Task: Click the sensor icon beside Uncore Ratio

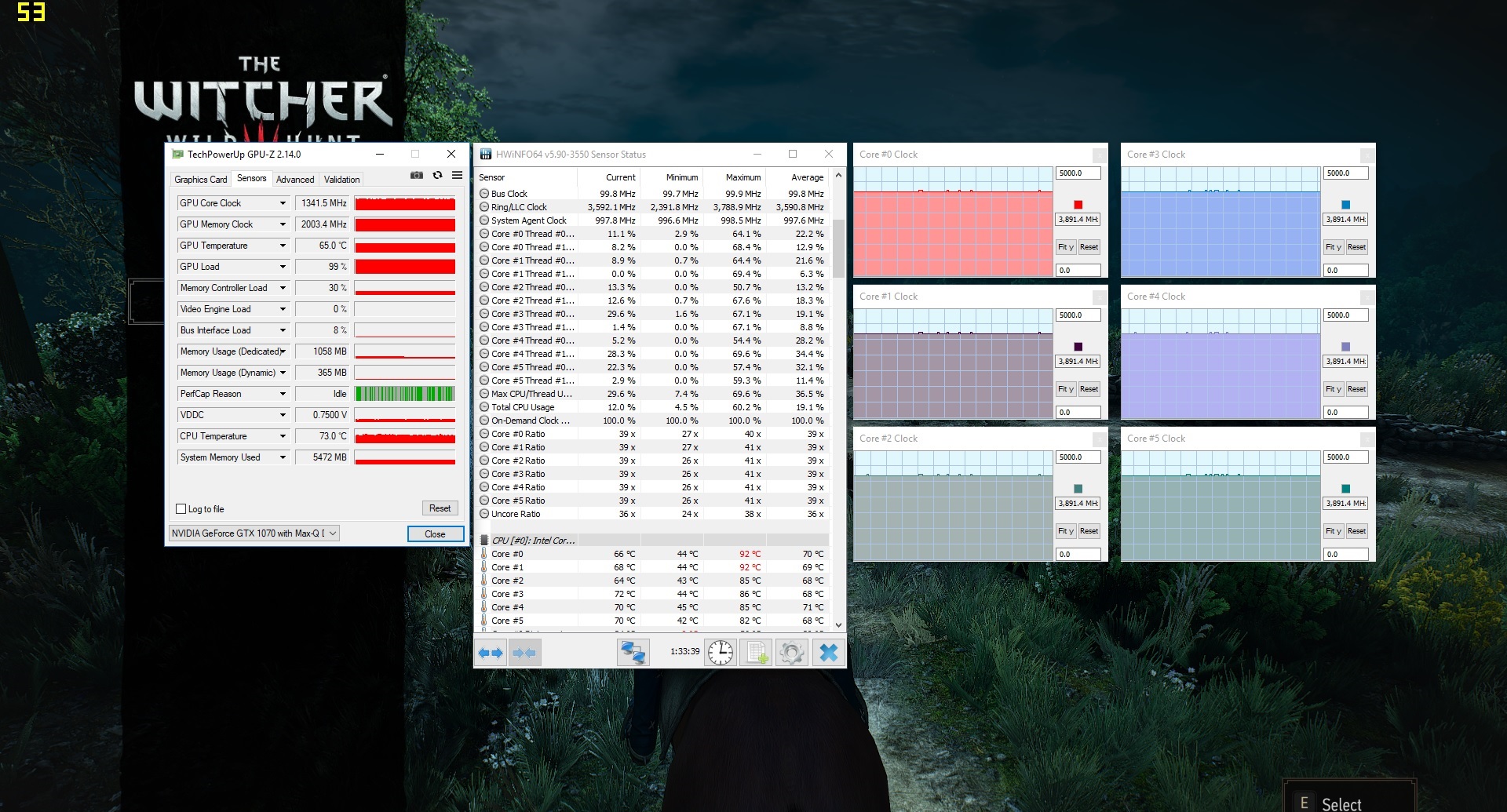Action: pyautogui.click(x=484, y=514)
